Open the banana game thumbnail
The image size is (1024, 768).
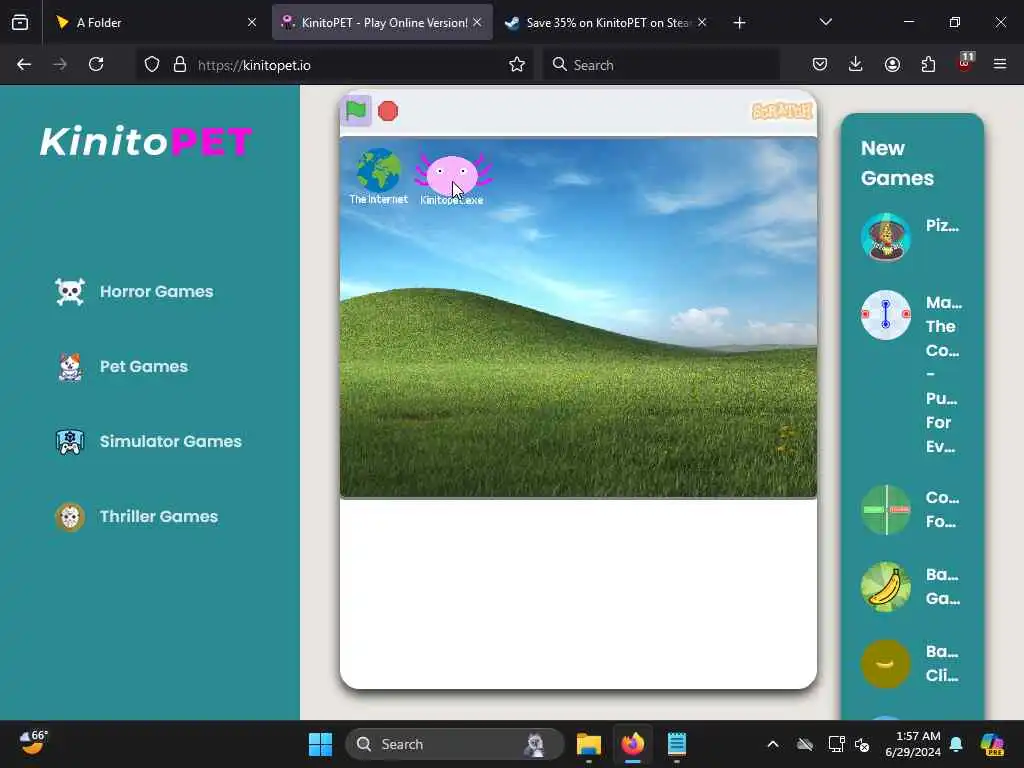click(886, 586)
